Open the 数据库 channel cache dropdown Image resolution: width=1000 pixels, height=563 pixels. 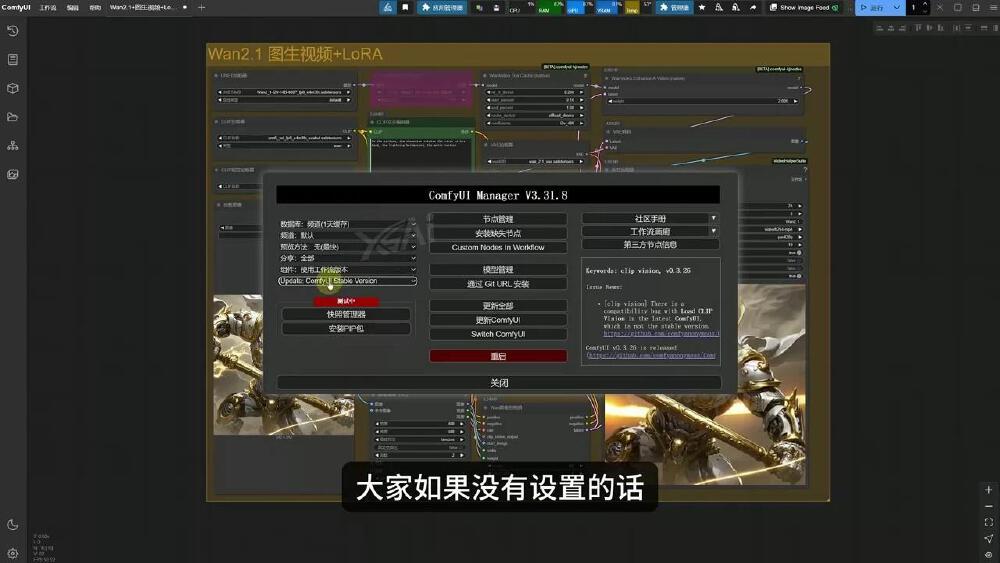click(x=348, y=224)
